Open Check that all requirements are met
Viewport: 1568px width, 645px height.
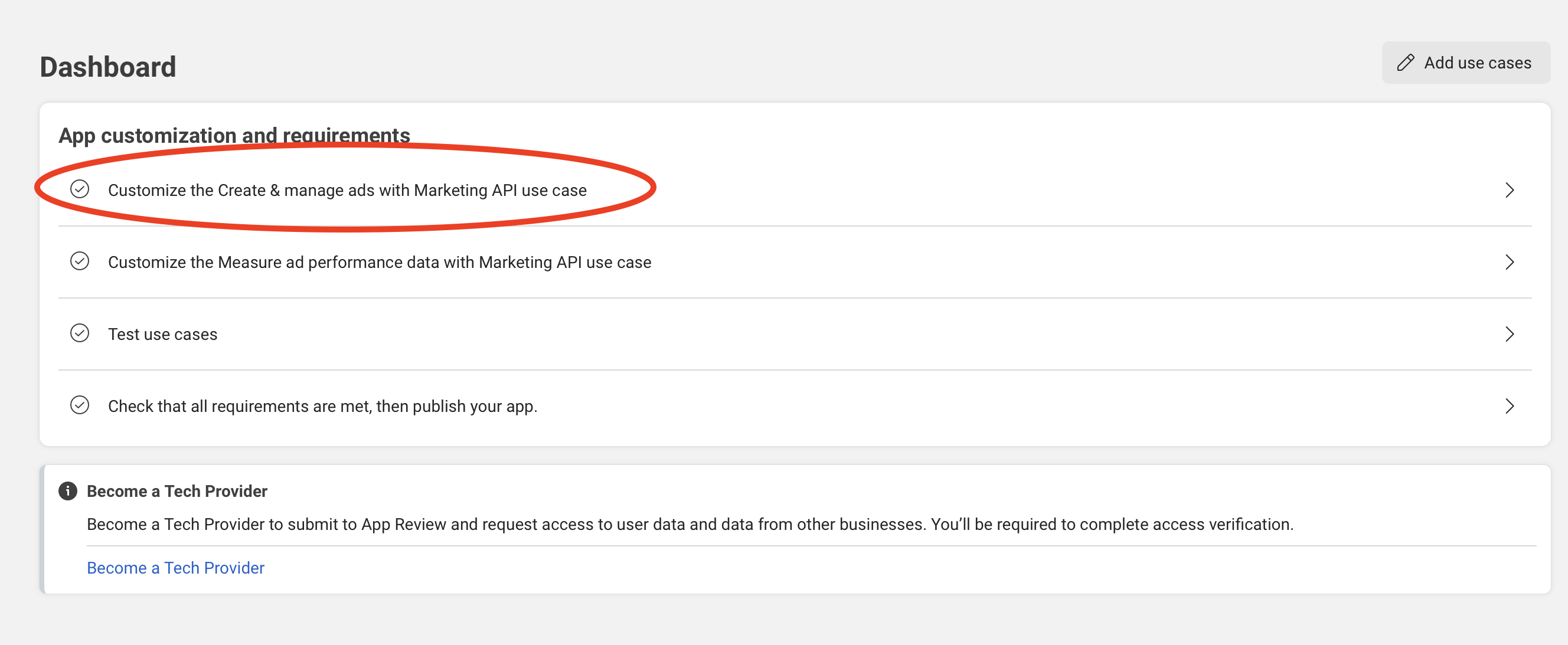(322, 406)
